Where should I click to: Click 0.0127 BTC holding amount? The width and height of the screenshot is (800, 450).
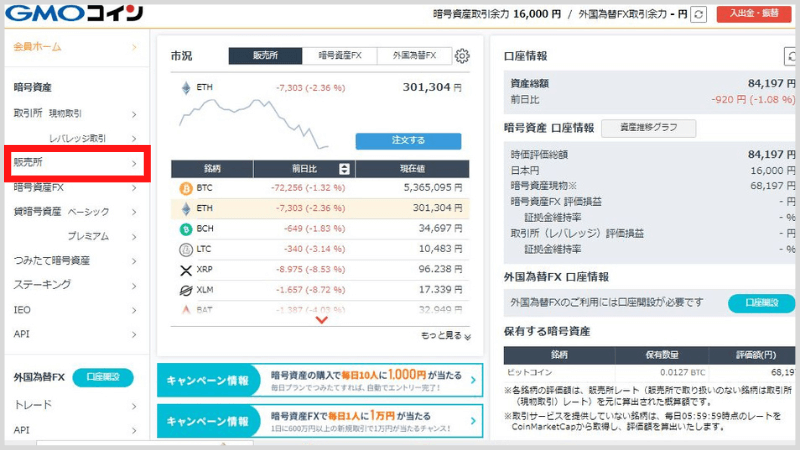point(683,373)
